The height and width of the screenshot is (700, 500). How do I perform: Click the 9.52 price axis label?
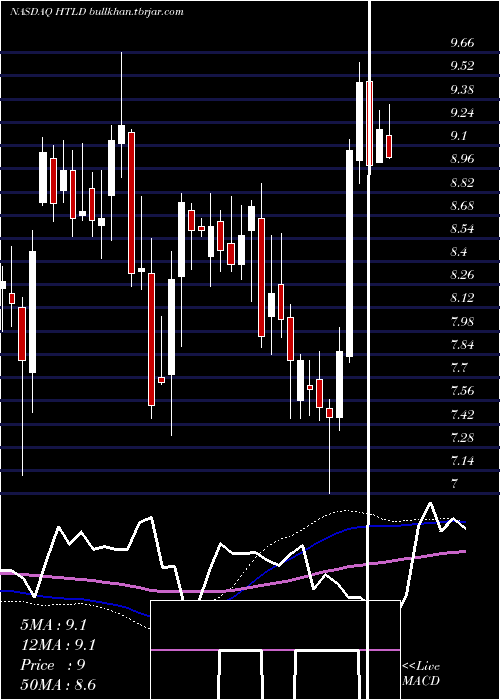462,66
